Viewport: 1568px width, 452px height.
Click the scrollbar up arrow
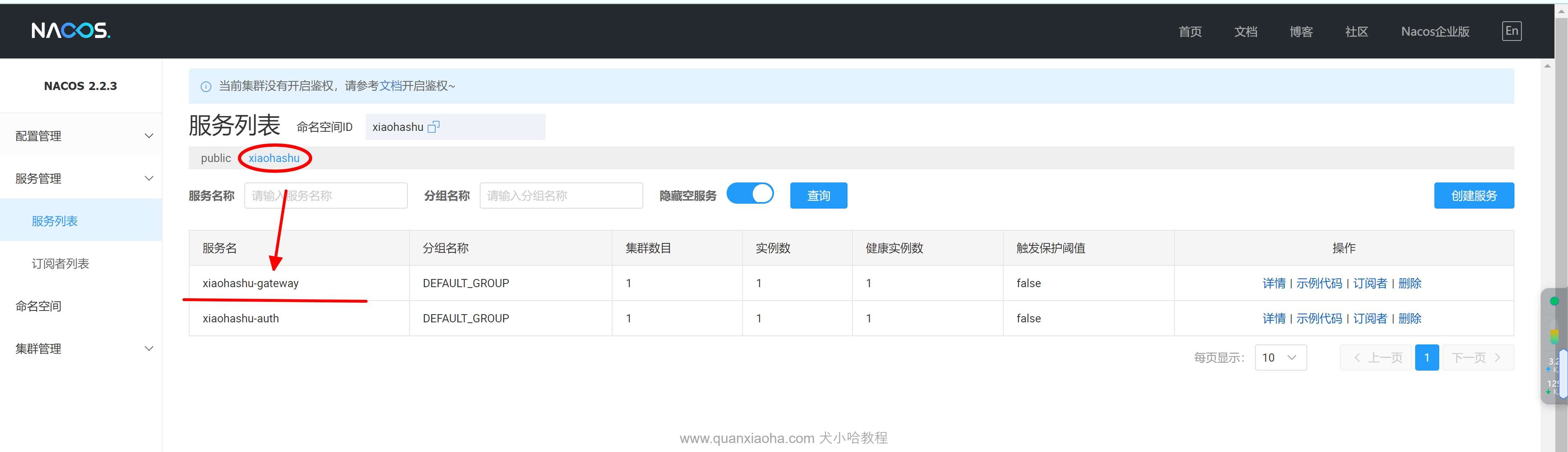[1547, 66]
